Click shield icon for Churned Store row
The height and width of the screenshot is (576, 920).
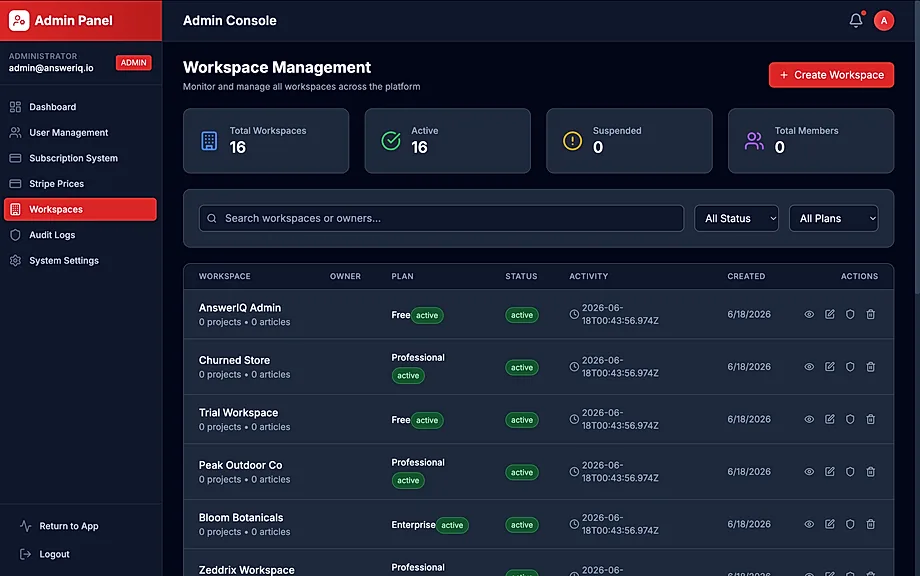850,367
